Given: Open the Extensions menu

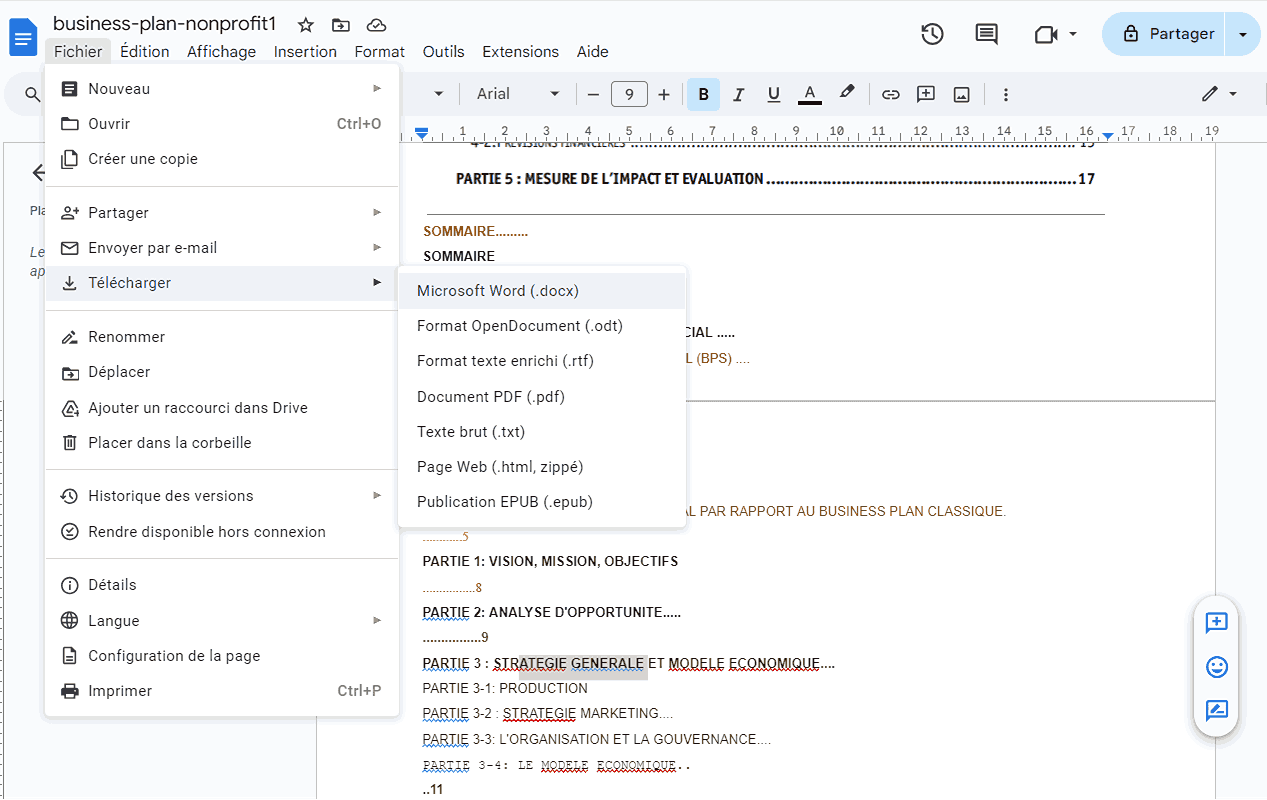Looking at the screenshot, I should (520, 52).
